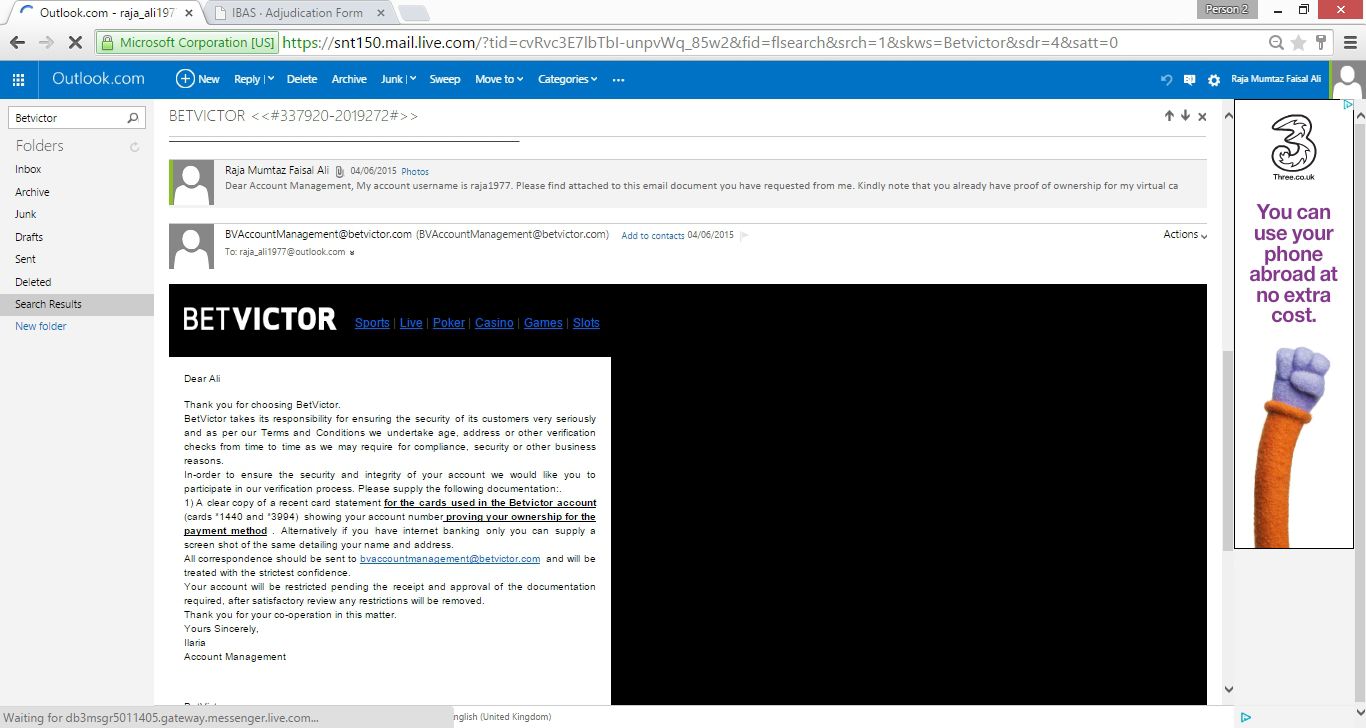Click the address bar URL
Screen dimensions: 1366x728
point(700,43)
